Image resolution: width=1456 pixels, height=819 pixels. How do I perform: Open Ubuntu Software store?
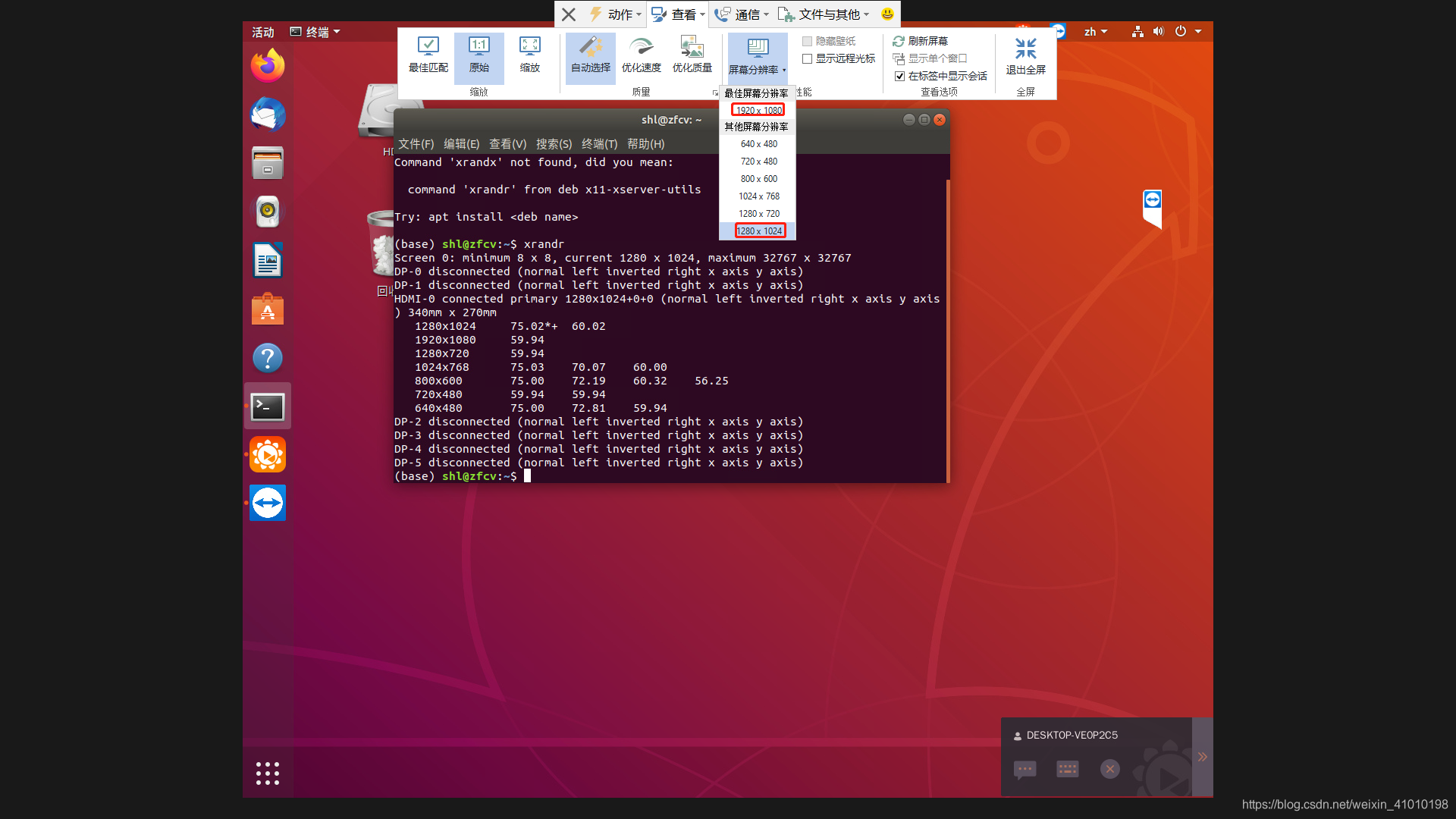pyautogui.click(x=268, y=309)
